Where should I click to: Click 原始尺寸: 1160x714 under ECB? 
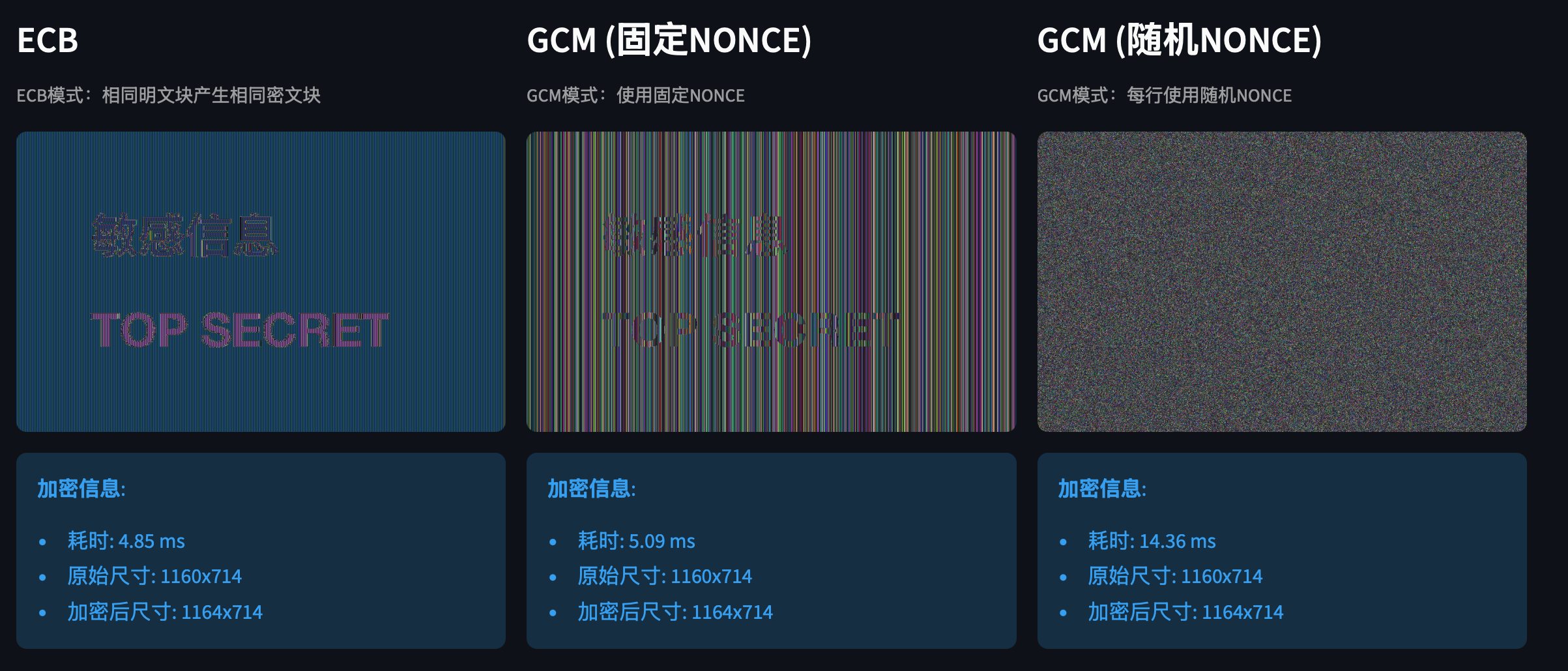155,576
